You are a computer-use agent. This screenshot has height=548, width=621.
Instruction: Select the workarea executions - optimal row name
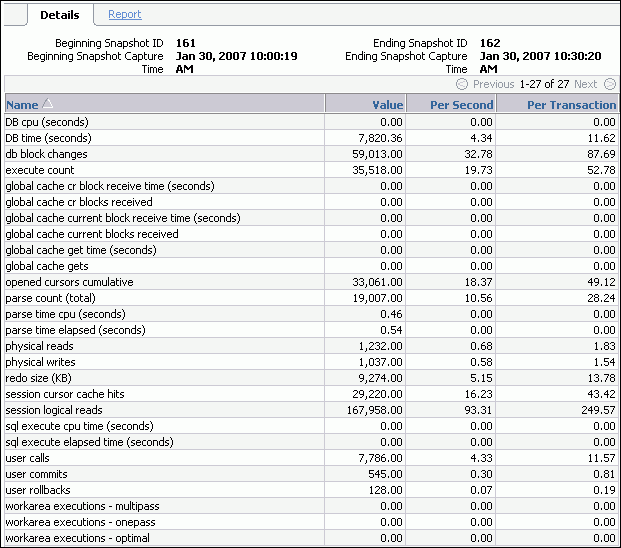tap(77, 538)
